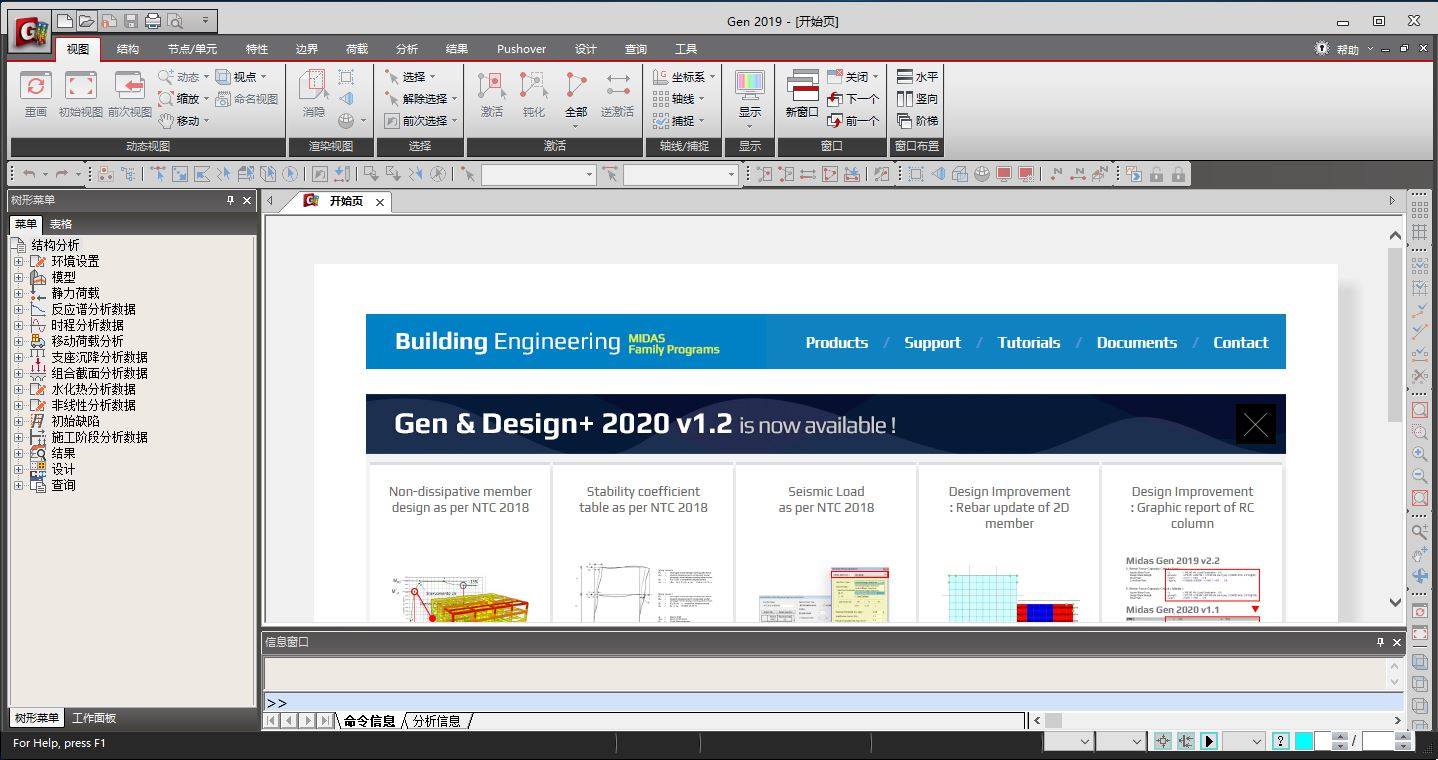Click the zoom-out magnifier on right toolbar
The width and height of the screenshot is (1438, 760).
coord(1419,476)
